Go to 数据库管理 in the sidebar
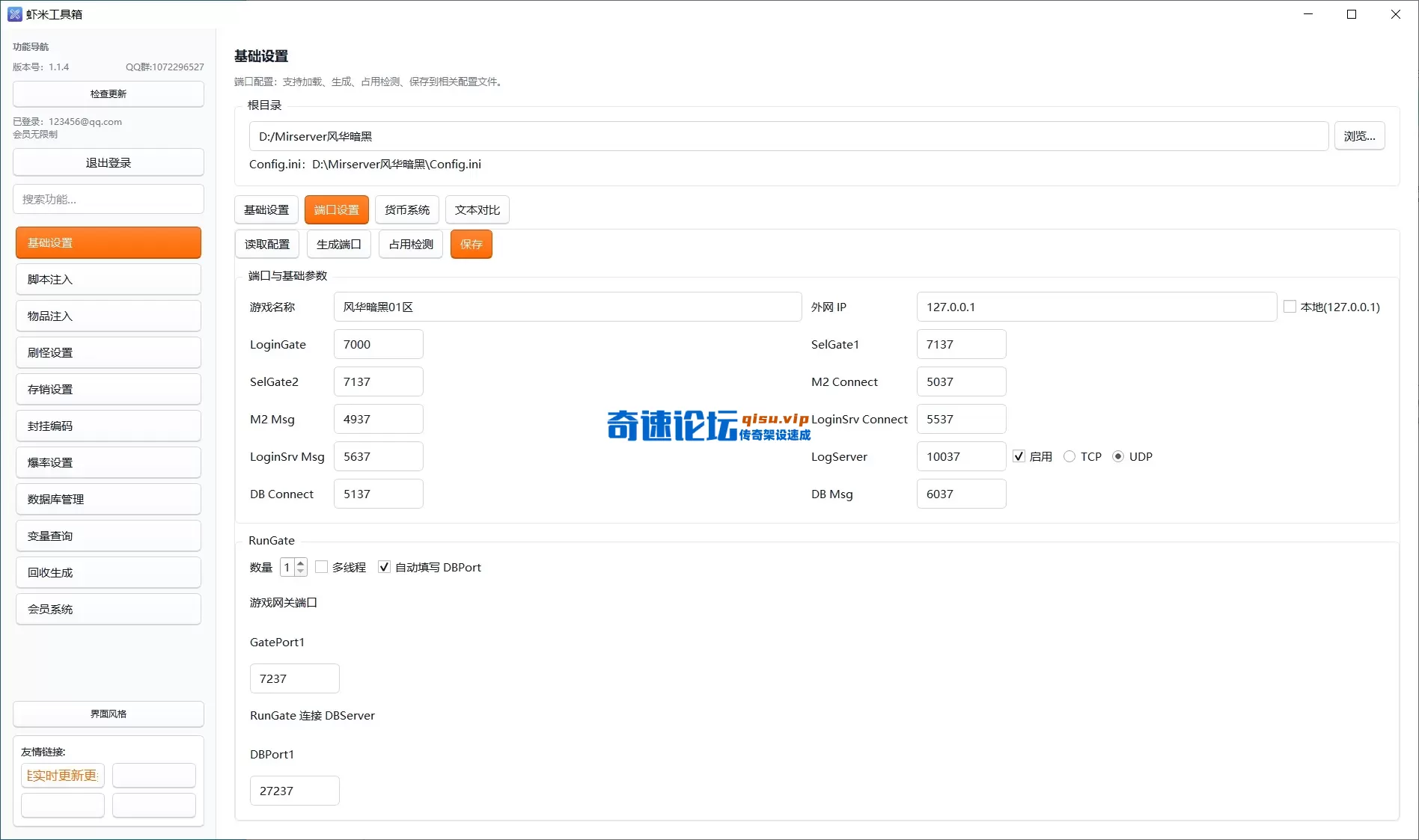Image resolution: width=1419 pixels, height=840 pixels. [109, 500]
